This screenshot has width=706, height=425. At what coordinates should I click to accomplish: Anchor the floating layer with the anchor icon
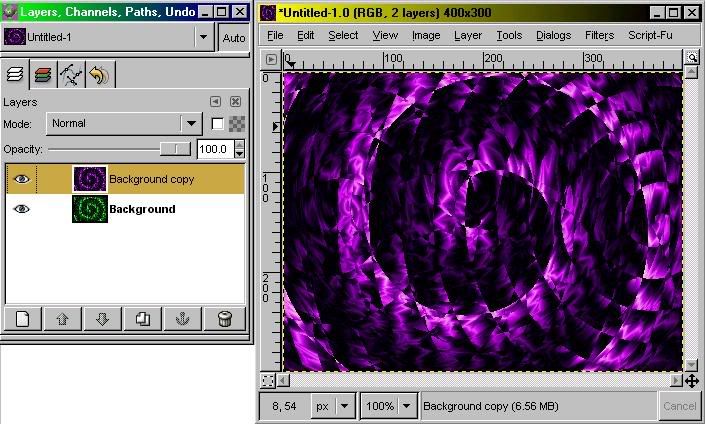[x=182, y=319]
